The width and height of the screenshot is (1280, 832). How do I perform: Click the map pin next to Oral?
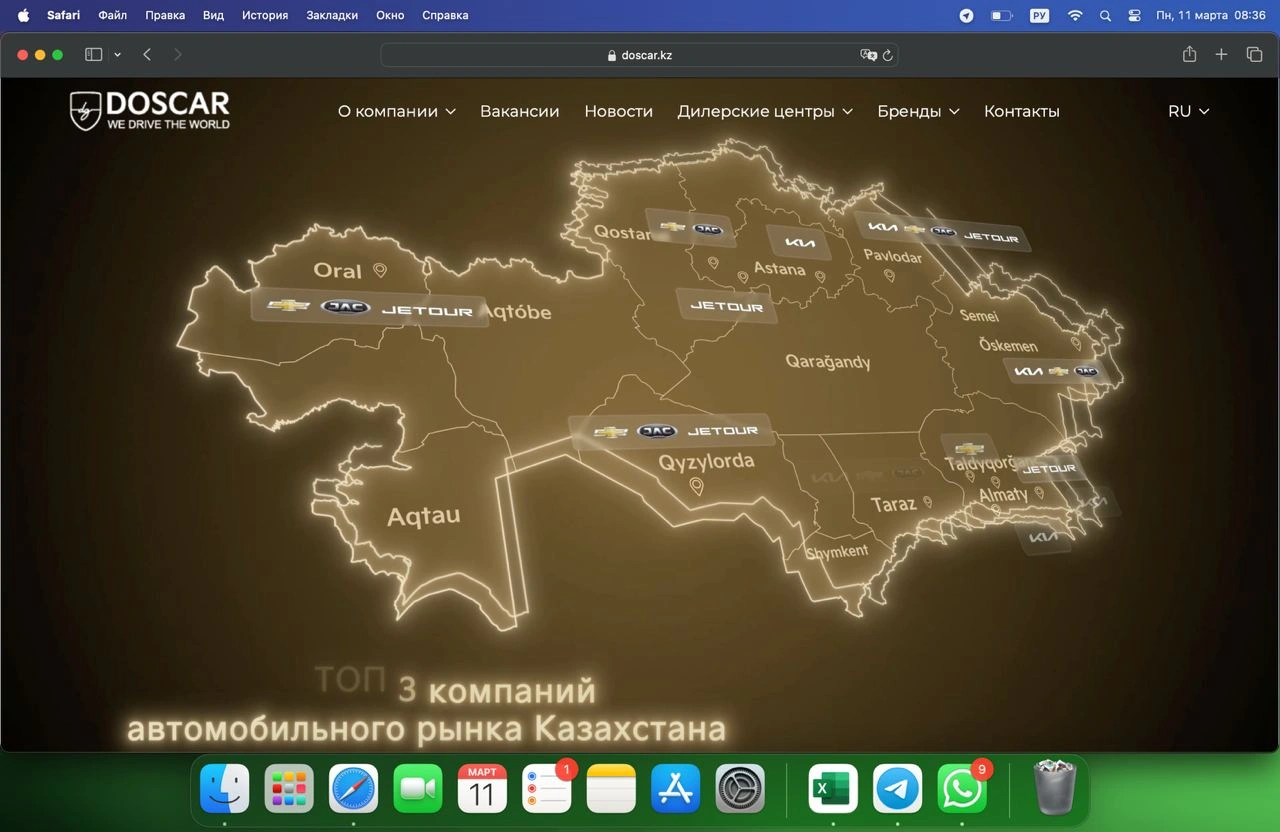pos(380,270)
